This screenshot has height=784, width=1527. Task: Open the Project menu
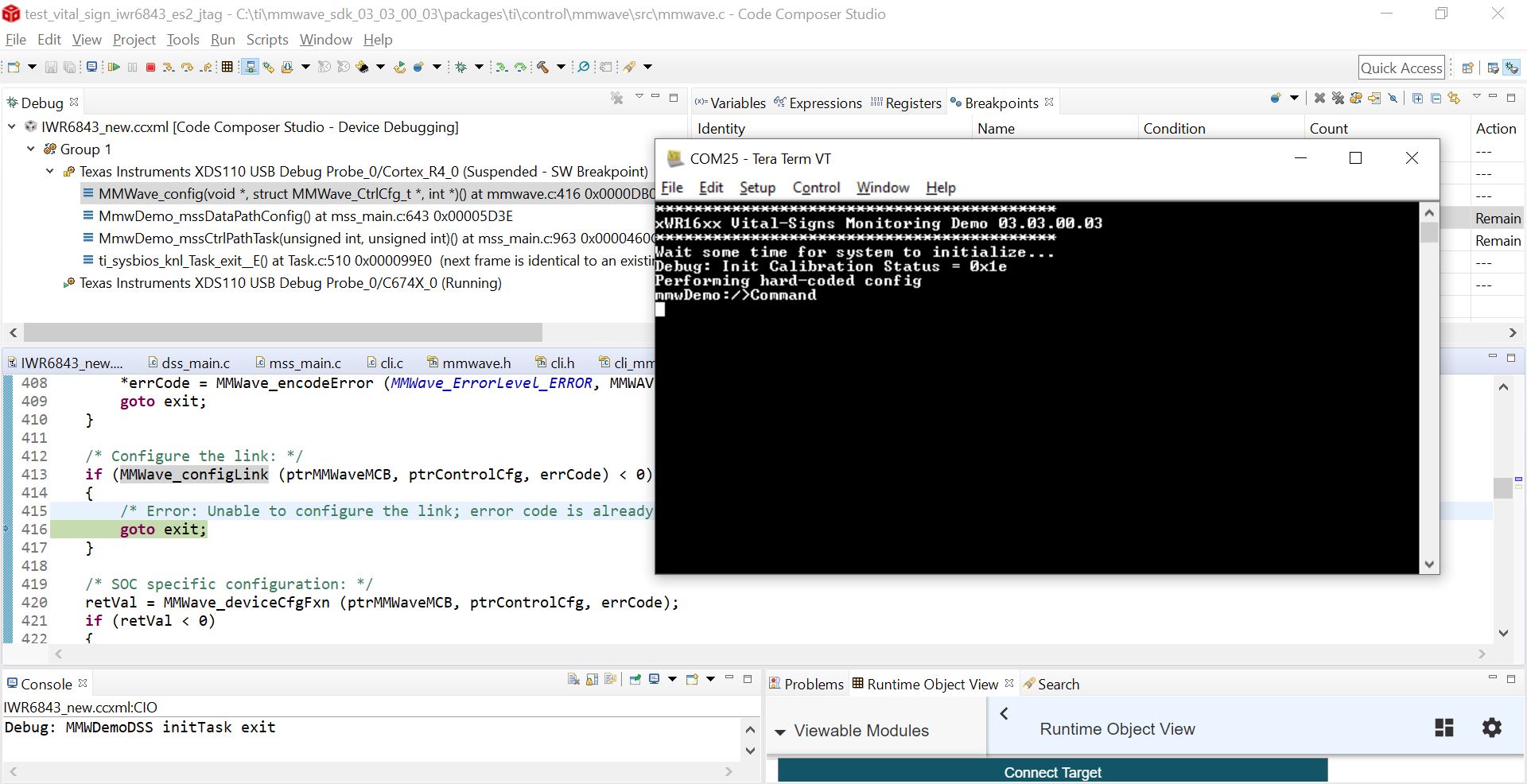point(134,39)
